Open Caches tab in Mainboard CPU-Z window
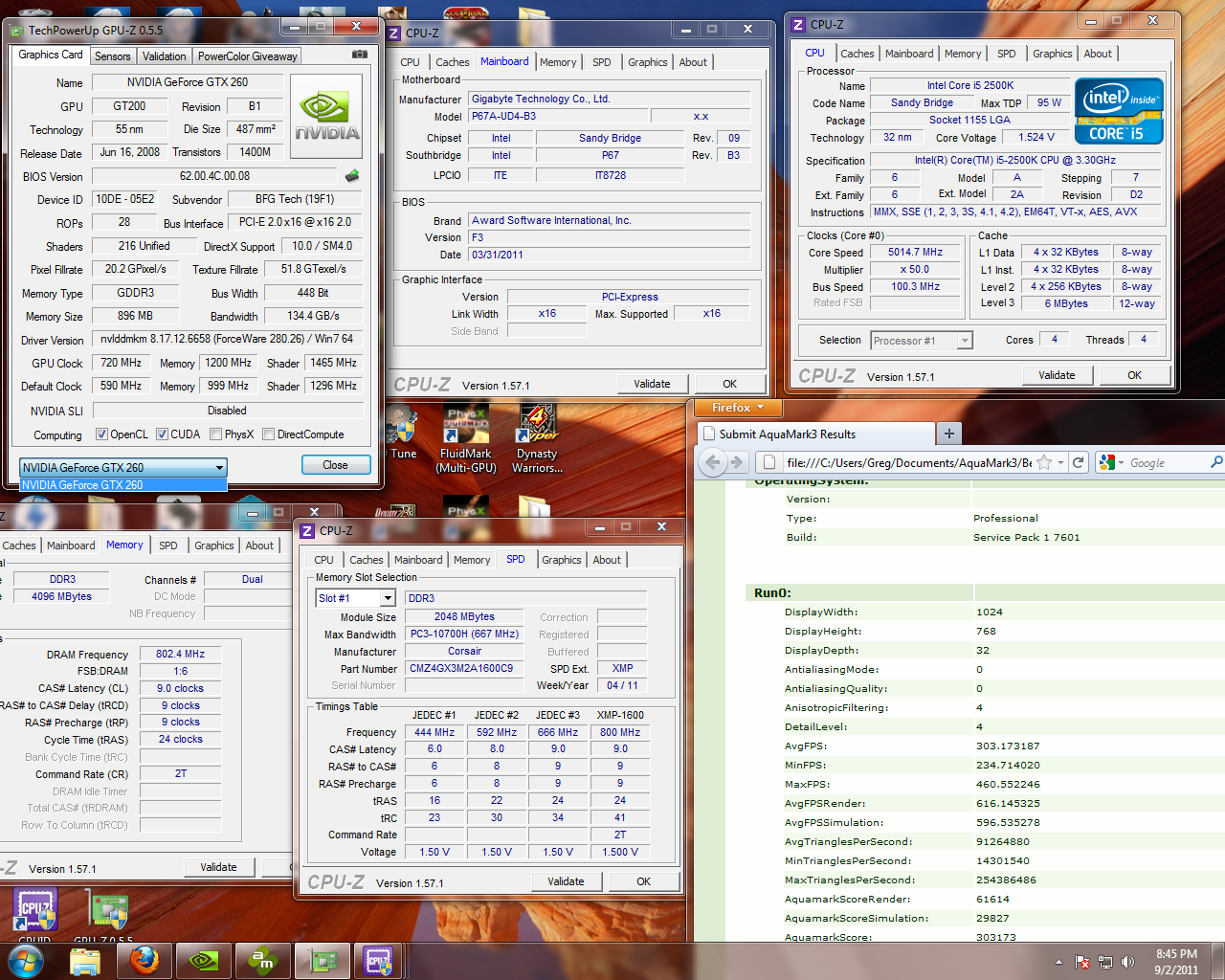Viewport: 1225px width, 980px height. [x=453, y=62]
